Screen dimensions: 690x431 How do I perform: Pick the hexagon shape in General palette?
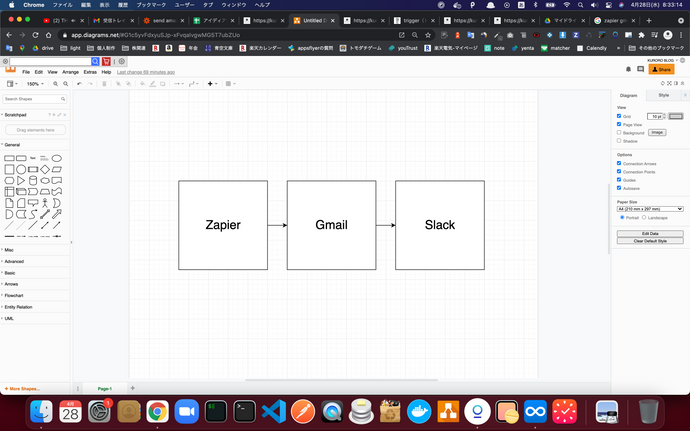coord(9,181)
